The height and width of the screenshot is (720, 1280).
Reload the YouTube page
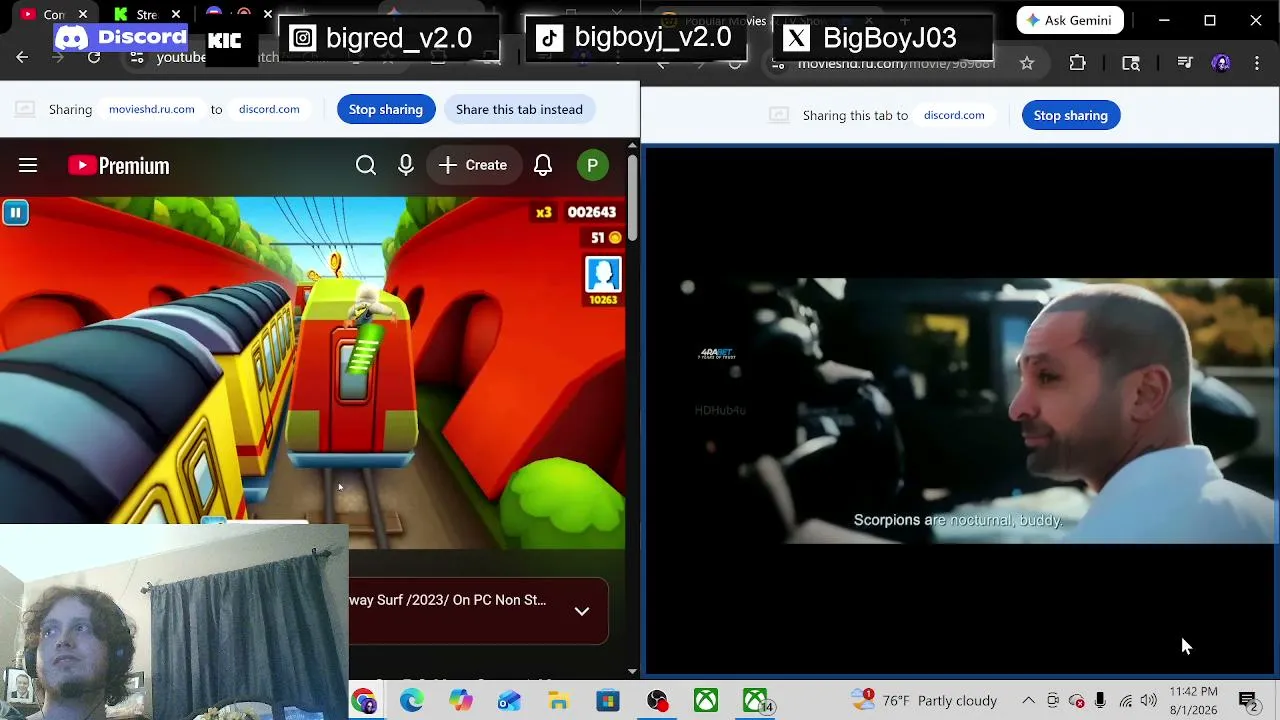pos(94,58)
